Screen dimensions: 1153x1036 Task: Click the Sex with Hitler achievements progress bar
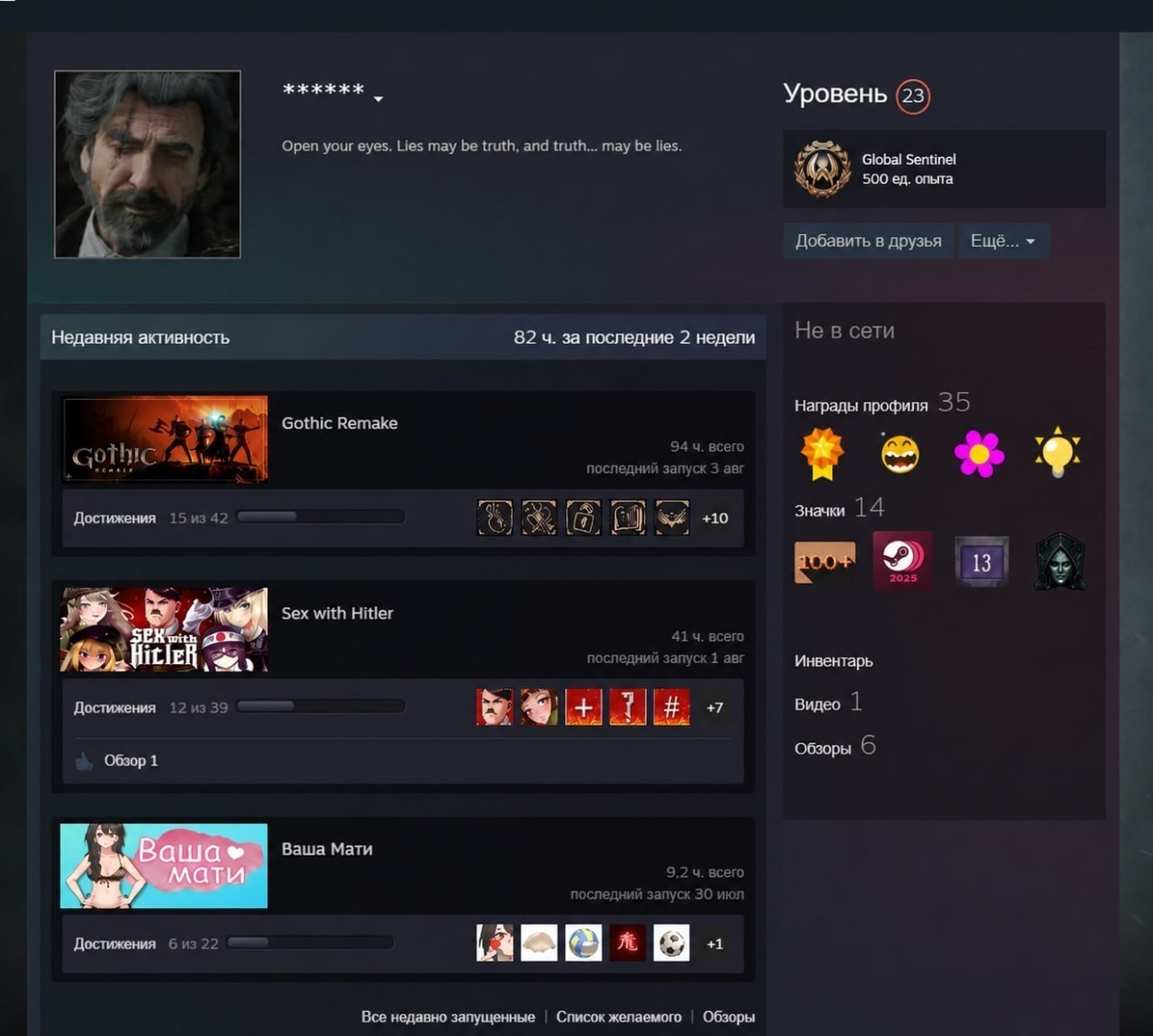point(321,706)
